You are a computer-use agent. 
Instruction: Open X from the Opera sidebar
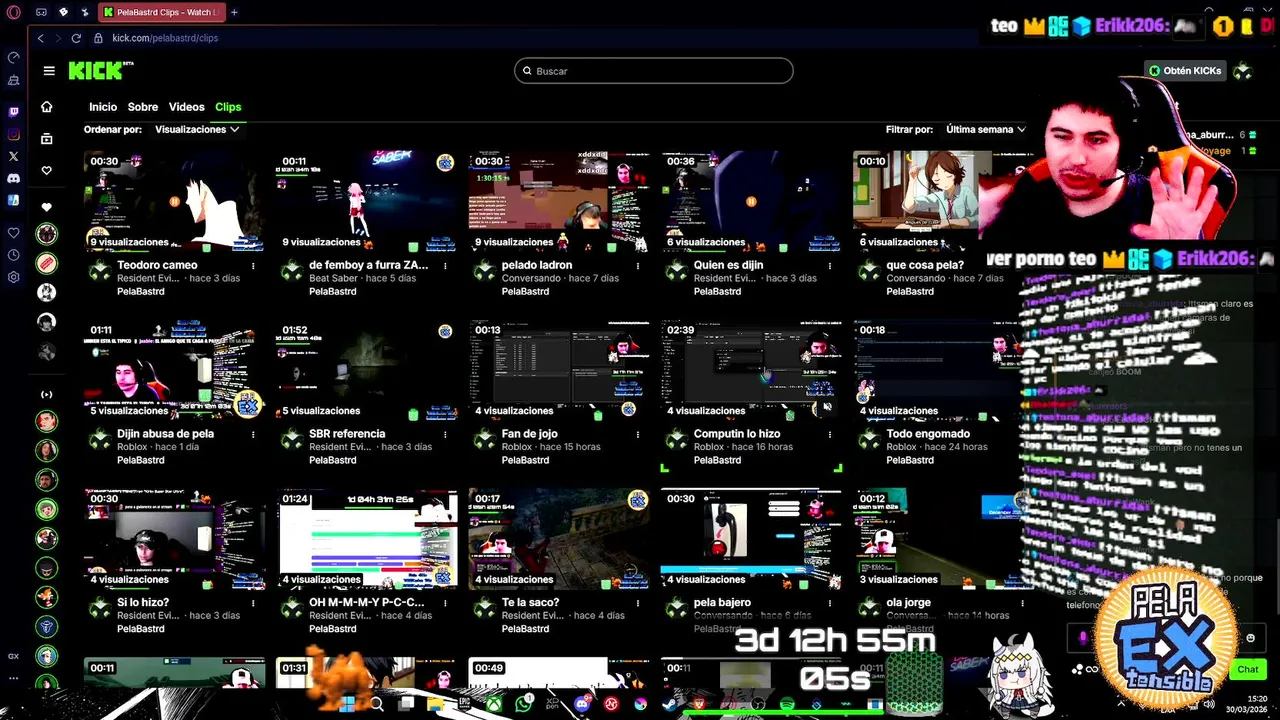click(13, 156)
